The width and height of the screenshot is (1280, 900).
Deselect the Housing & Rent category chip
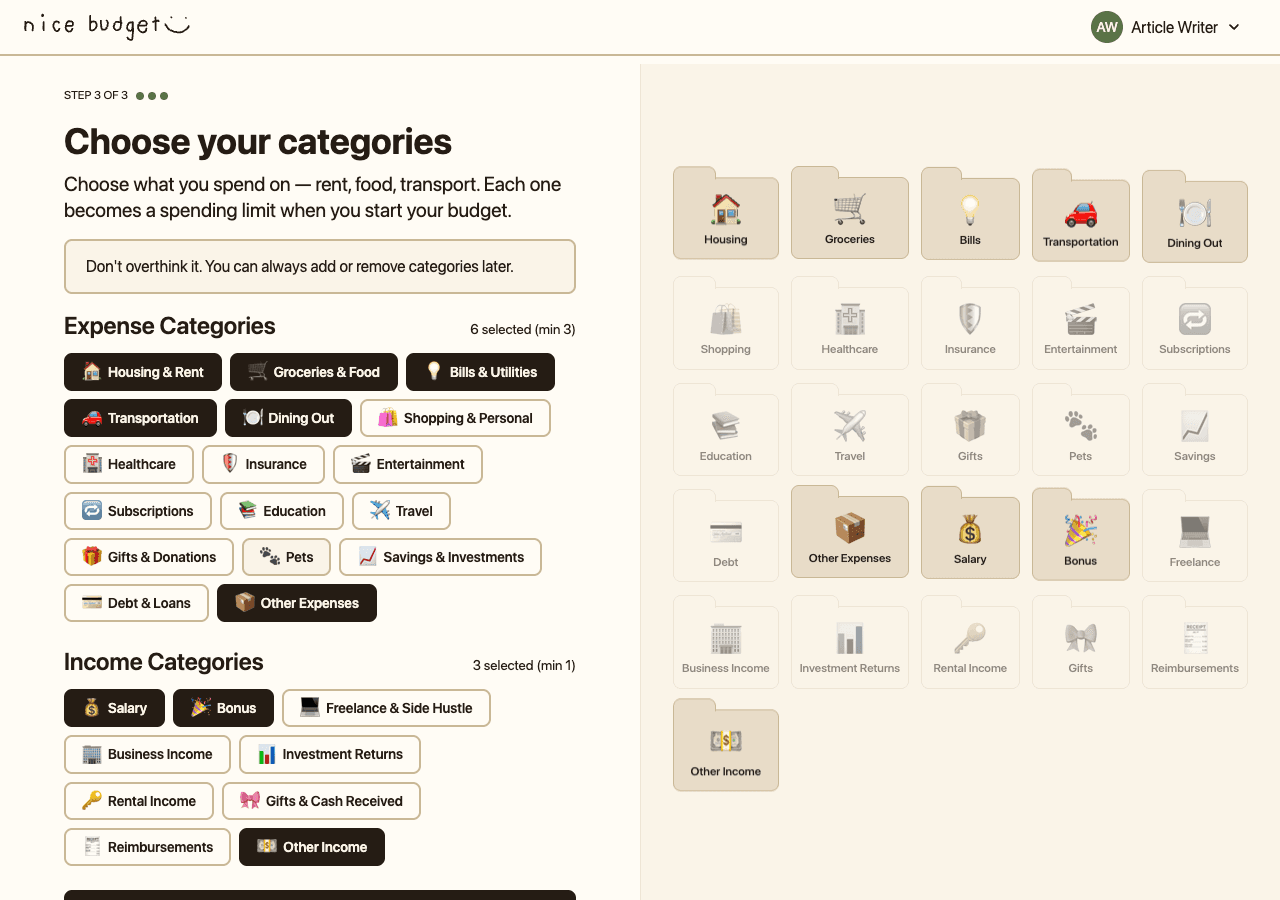tap(142, 372)
